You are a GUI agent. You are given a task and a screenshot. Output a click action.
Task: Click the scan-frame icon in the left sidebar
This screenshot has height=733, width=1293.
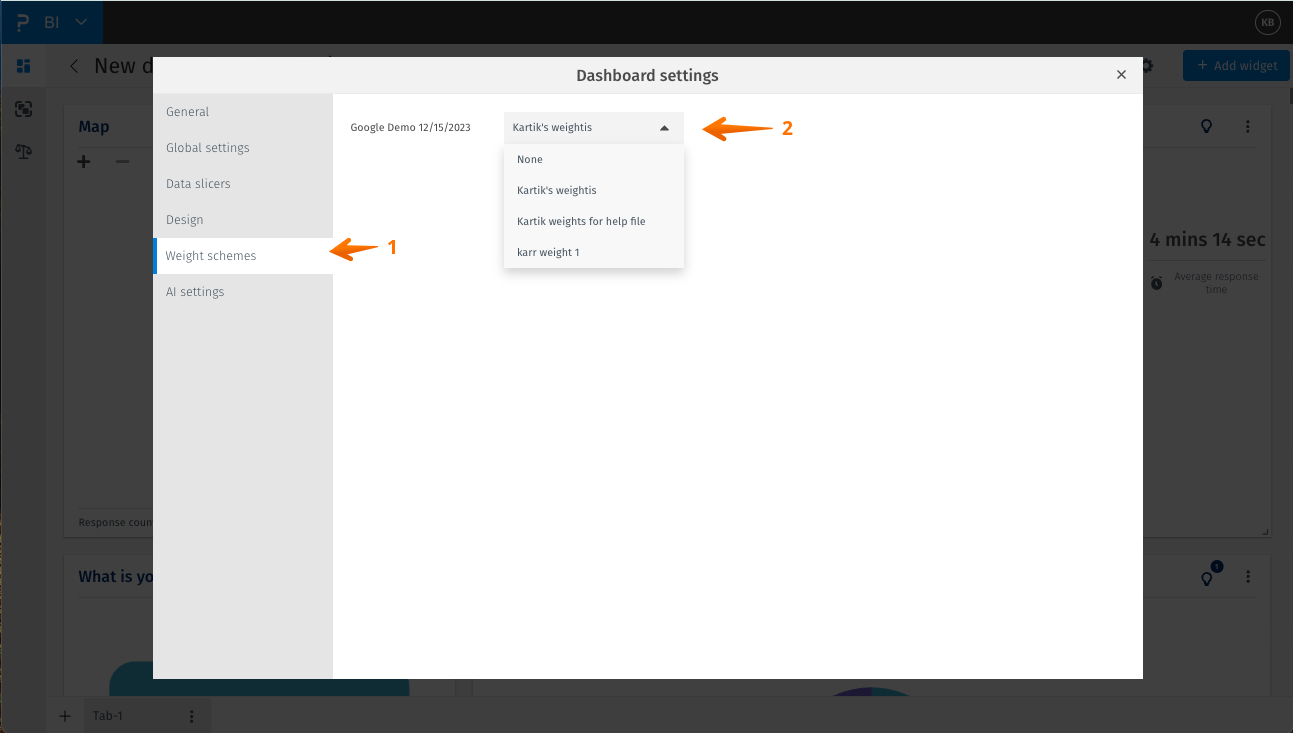23,109
